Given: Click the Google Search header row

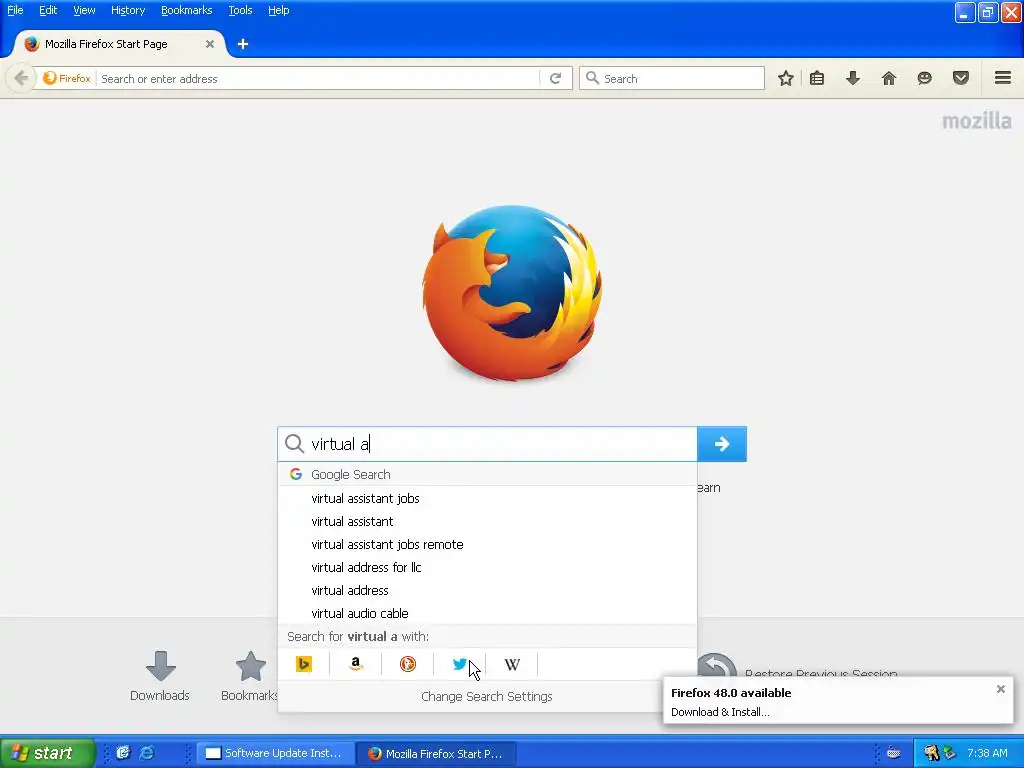Looking at the screenshot, I should (487, 474).
